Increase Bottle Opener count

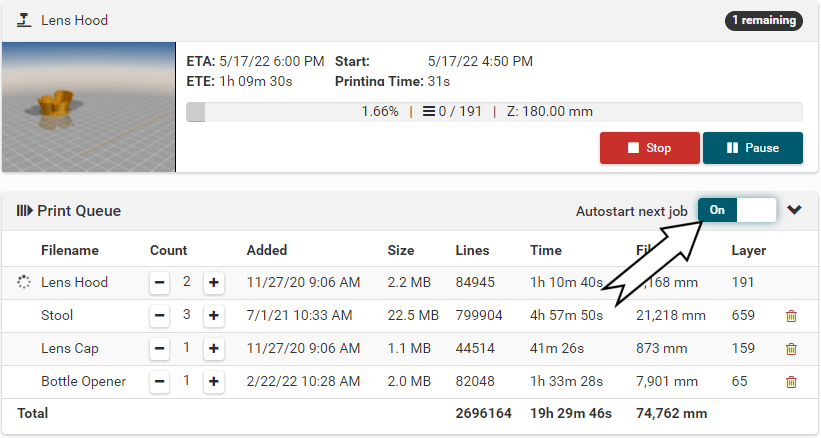coord(213,382)
